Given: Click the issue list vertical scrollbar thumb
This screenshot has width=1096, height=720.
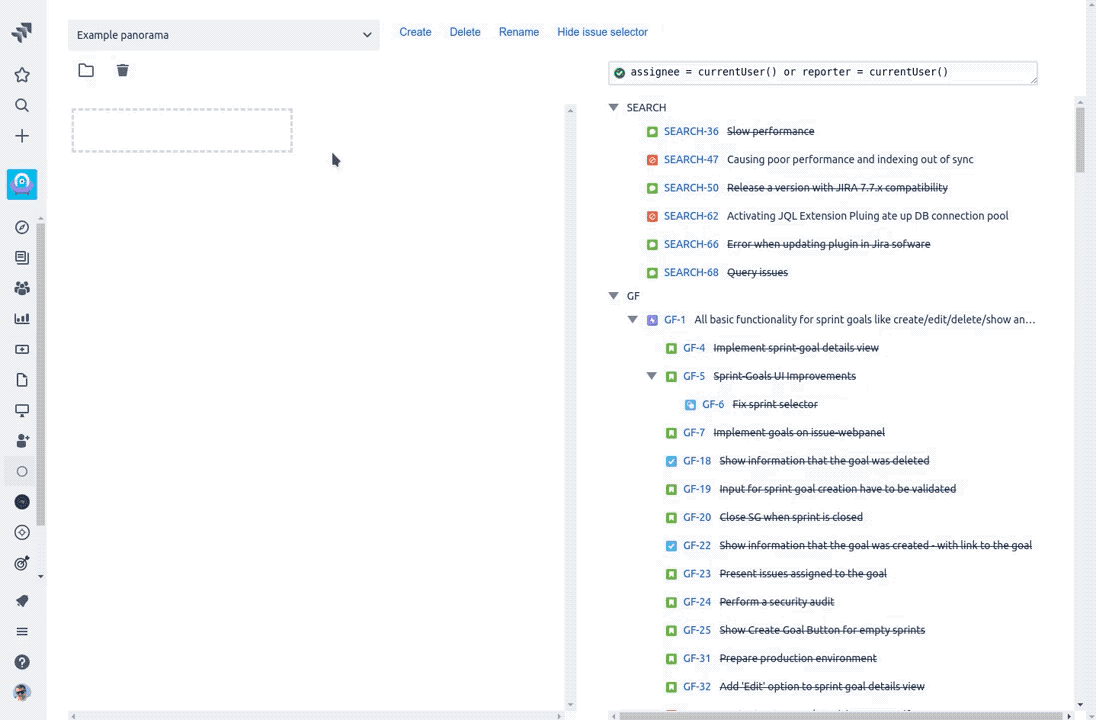Looking at the screenshot, I should [1080, 140].
